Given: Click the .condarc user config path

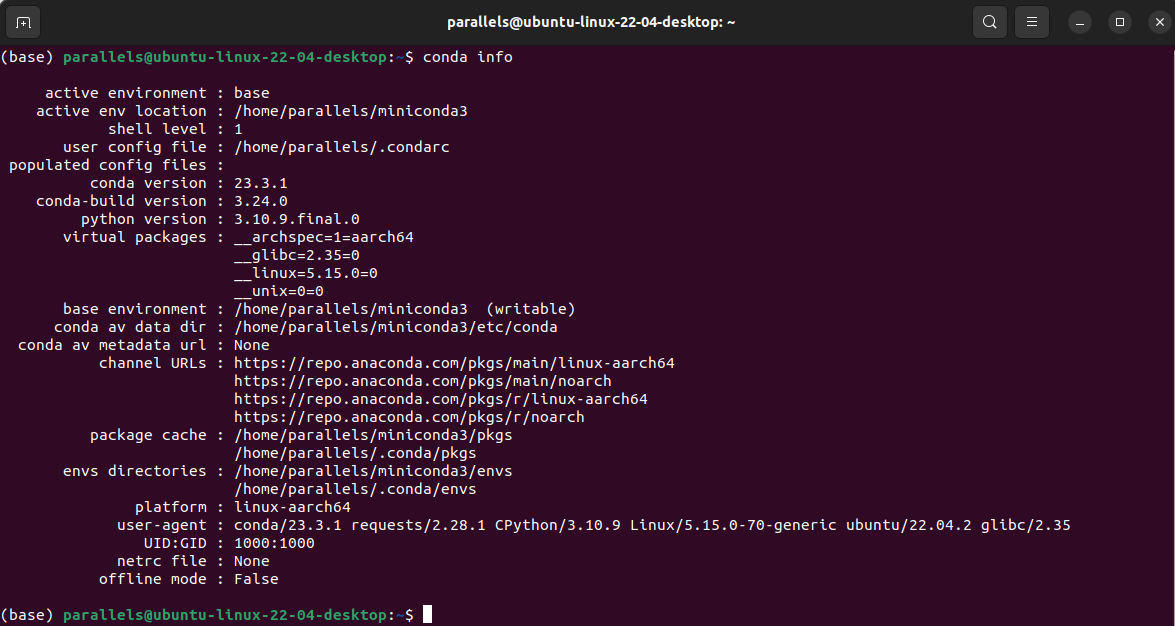Looking at the screenshot, I should (x=340, y=147).
